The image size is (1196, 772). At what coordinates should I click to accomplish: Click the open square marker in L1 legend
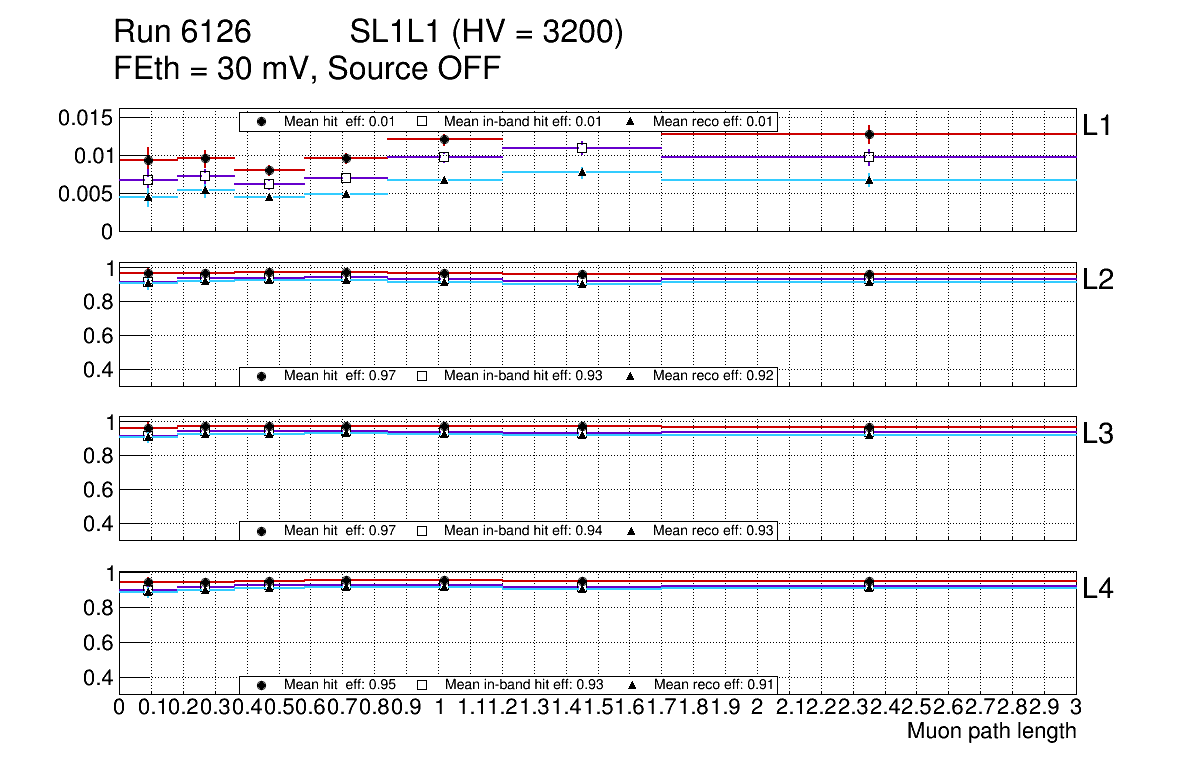[x=422, y=122]
